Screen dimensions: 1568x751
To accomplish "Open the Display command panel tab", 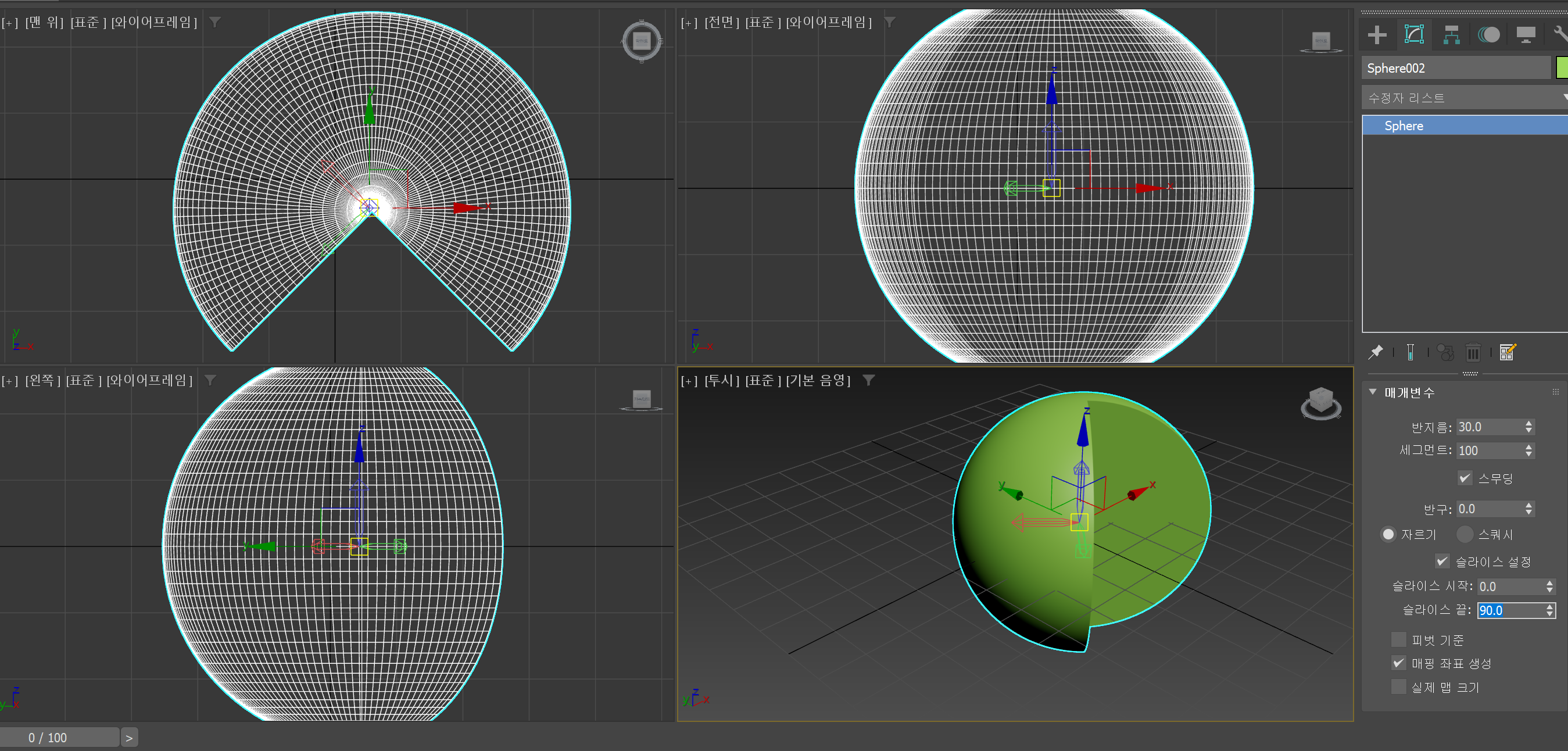I will 1526,34.
